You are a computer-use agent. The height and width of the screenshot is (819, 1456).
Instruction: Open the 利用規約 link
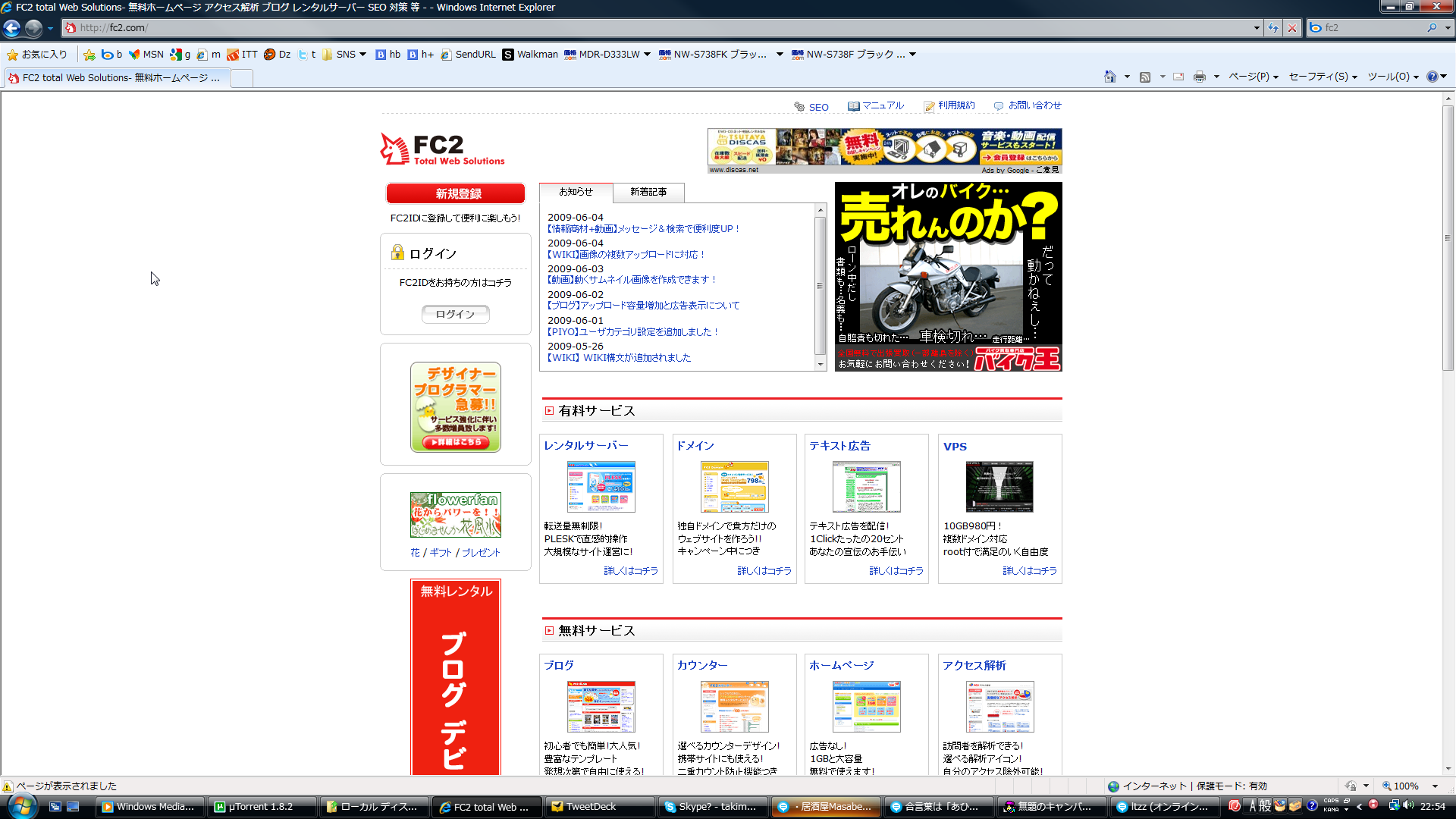949,105
